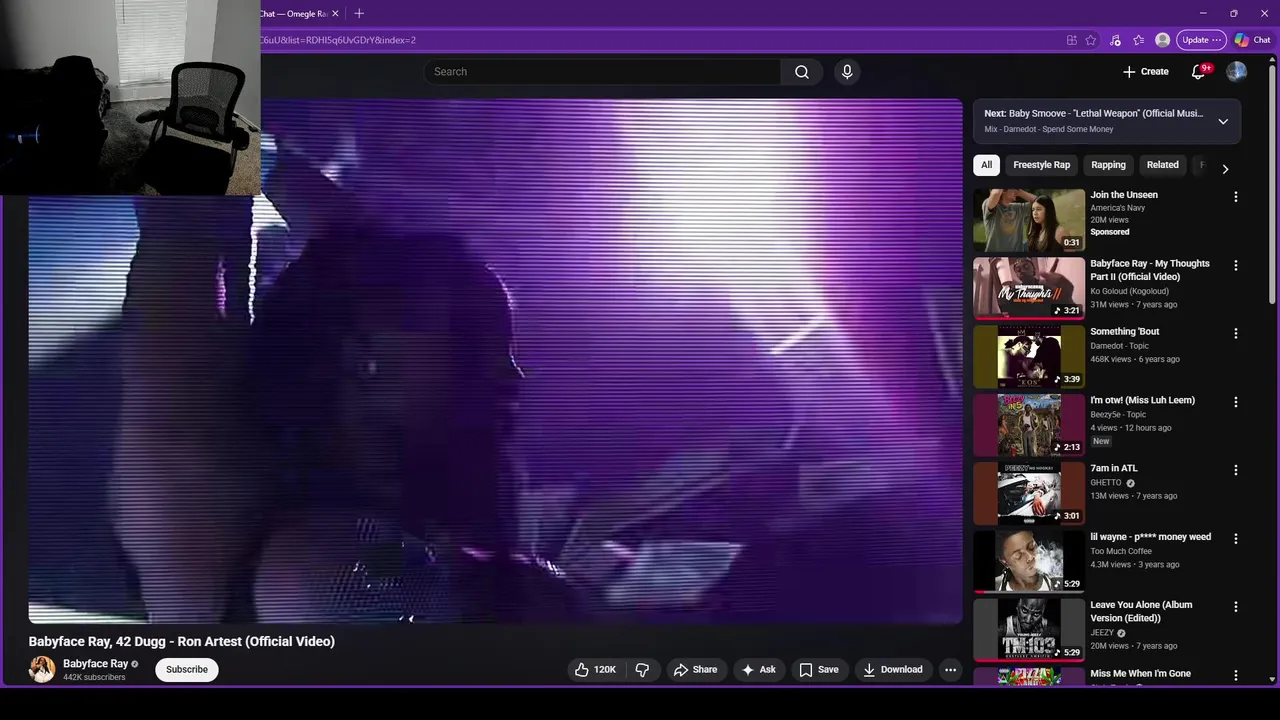Click the browser Update button

coord(1201,40)
